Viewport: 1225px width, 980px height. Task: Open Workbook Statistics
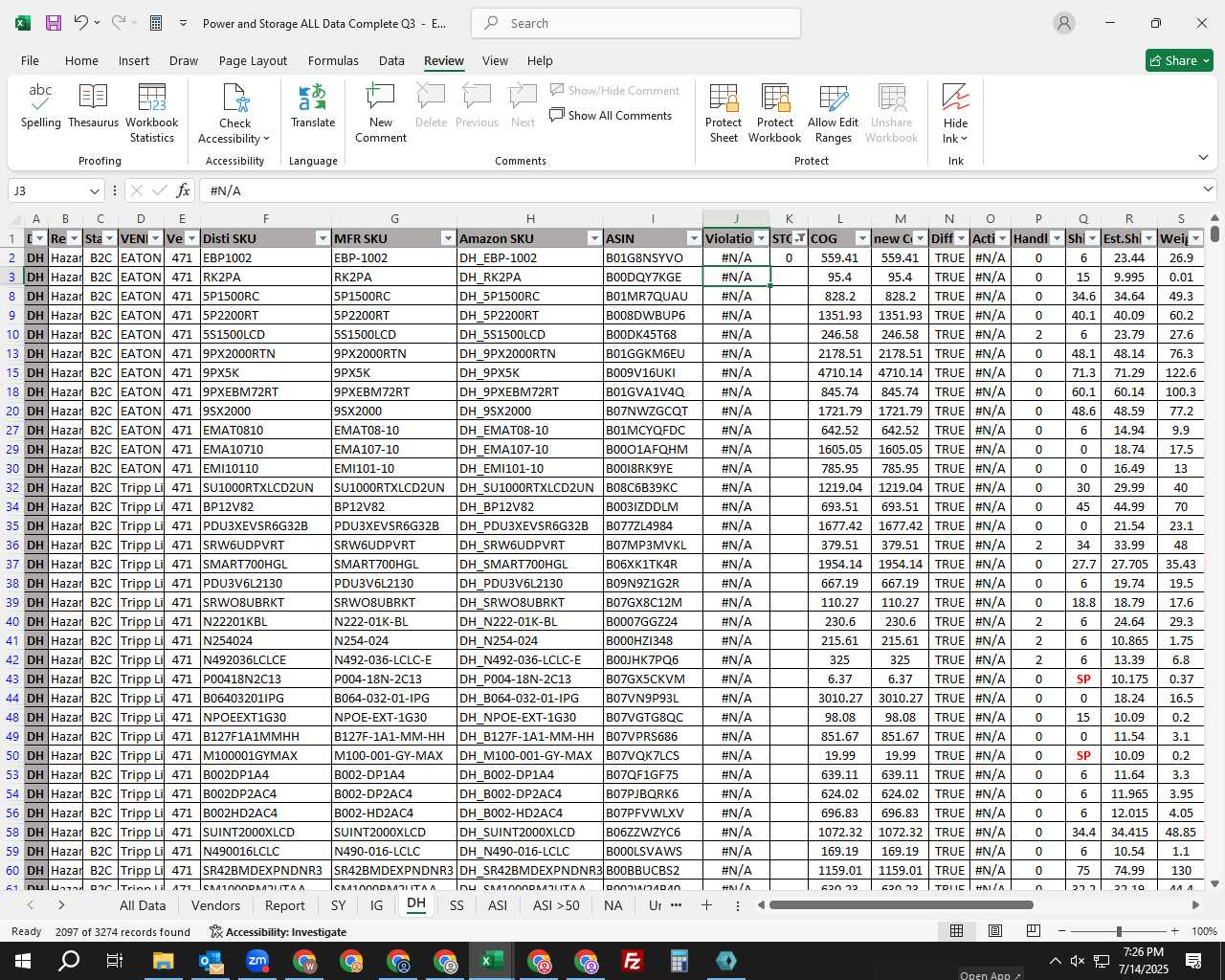coord(151,113)
